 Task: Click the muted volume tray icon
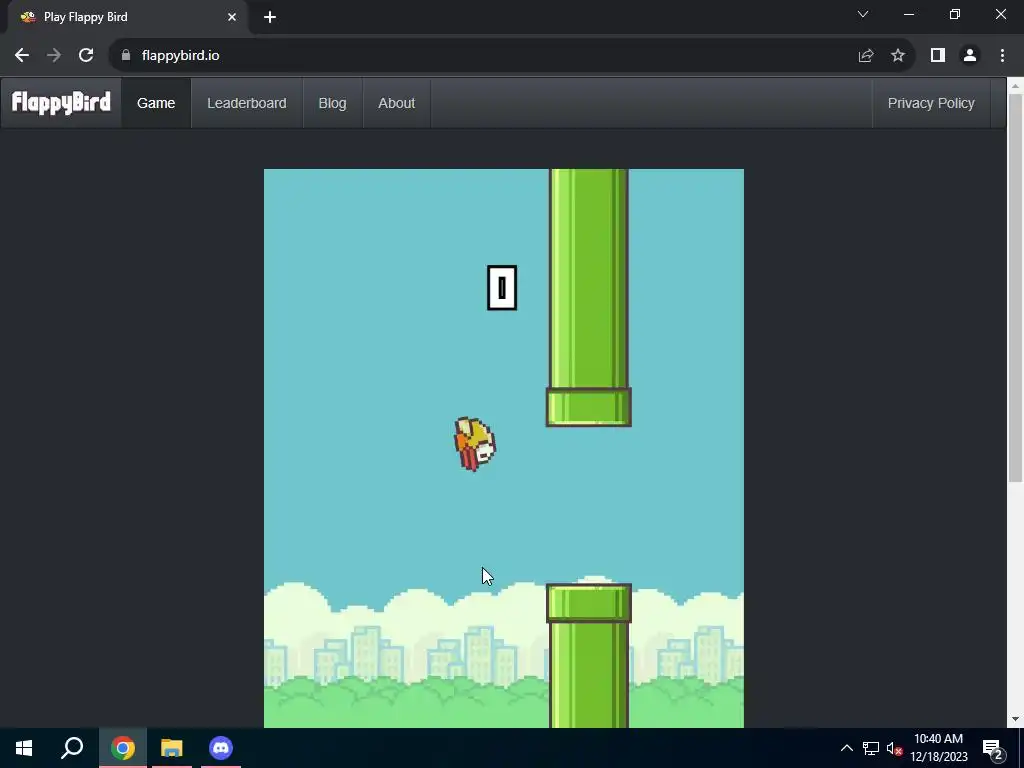click(894, 748)
